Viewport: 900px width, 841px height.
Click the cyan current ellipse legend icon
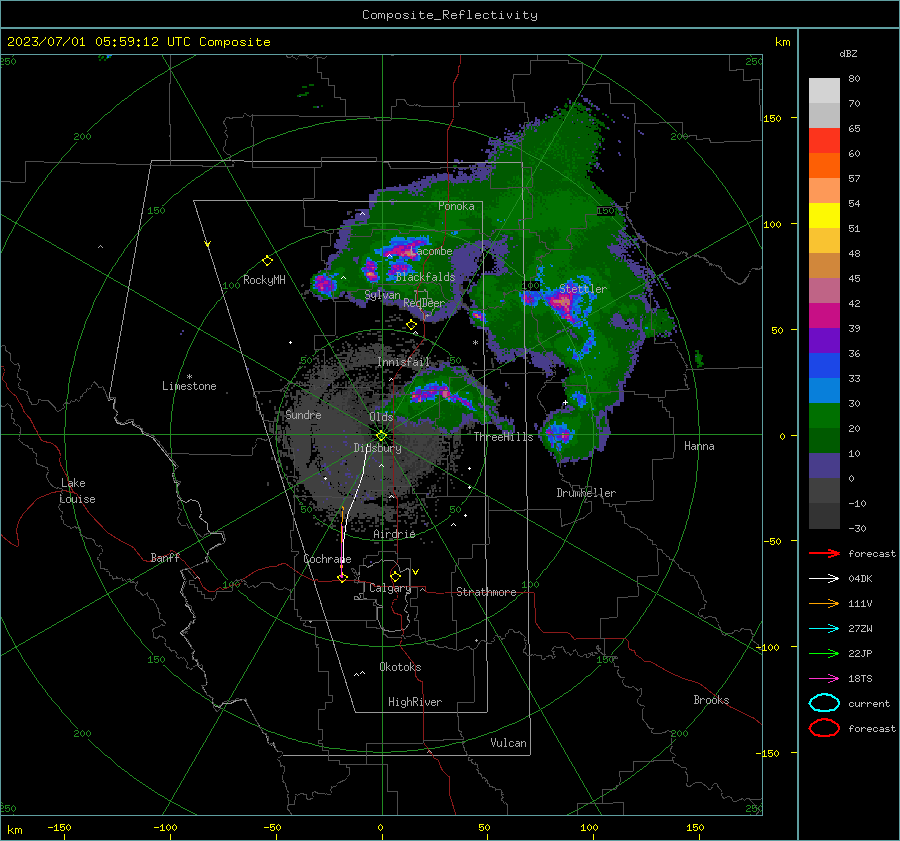tap(824, 703)
